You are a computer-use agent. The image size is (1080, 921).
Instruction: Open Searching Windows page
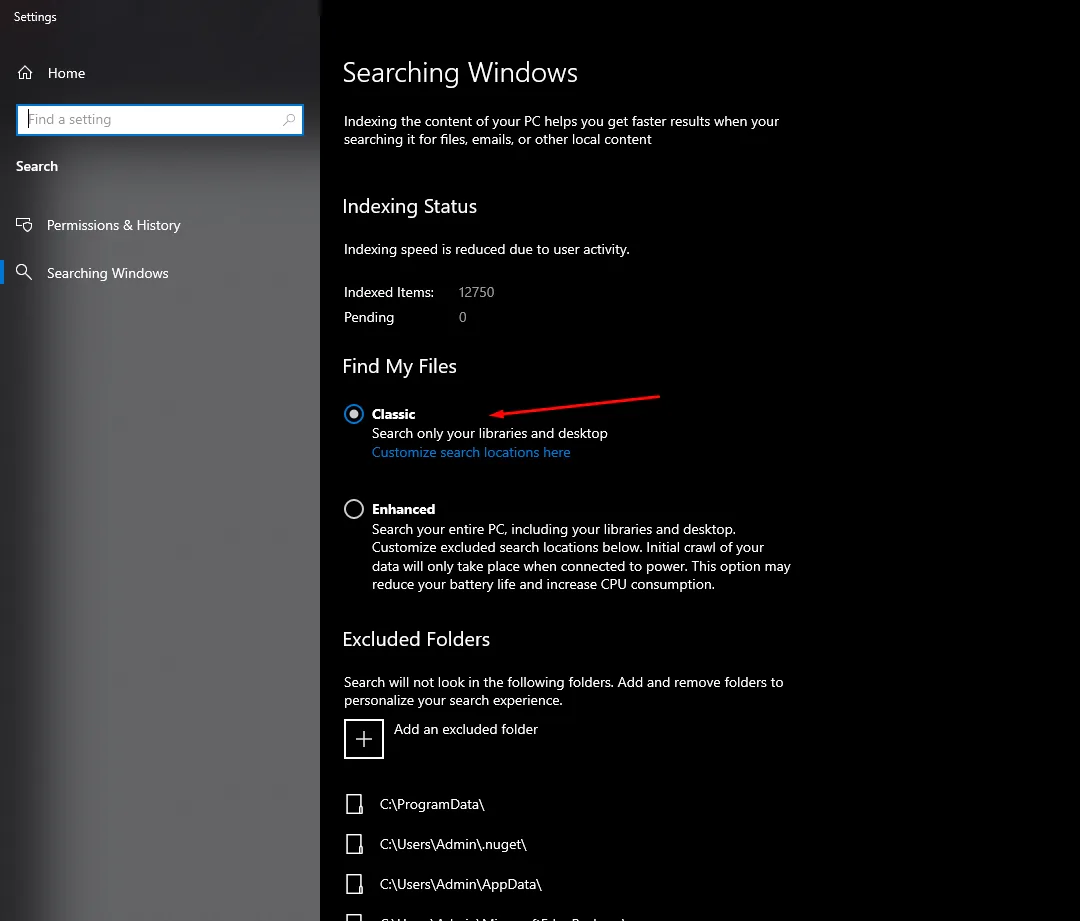107,273
